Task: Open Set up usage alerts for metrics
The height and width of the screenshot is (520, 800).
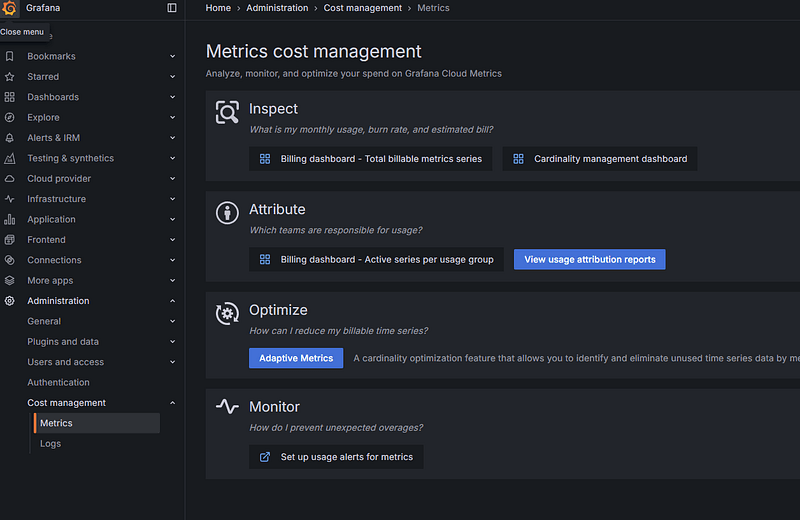Action: click(x=336, y=457)
